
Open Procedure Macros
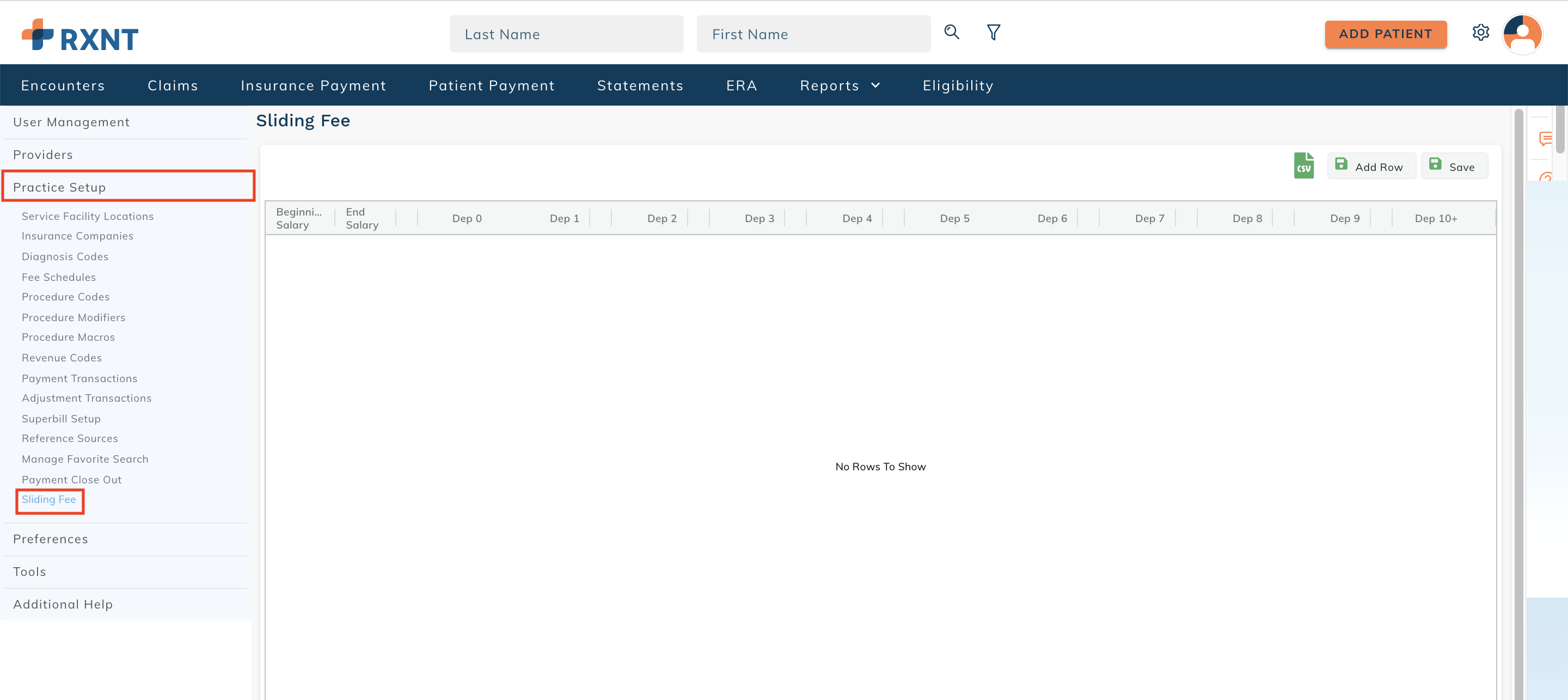click(68, 336)
